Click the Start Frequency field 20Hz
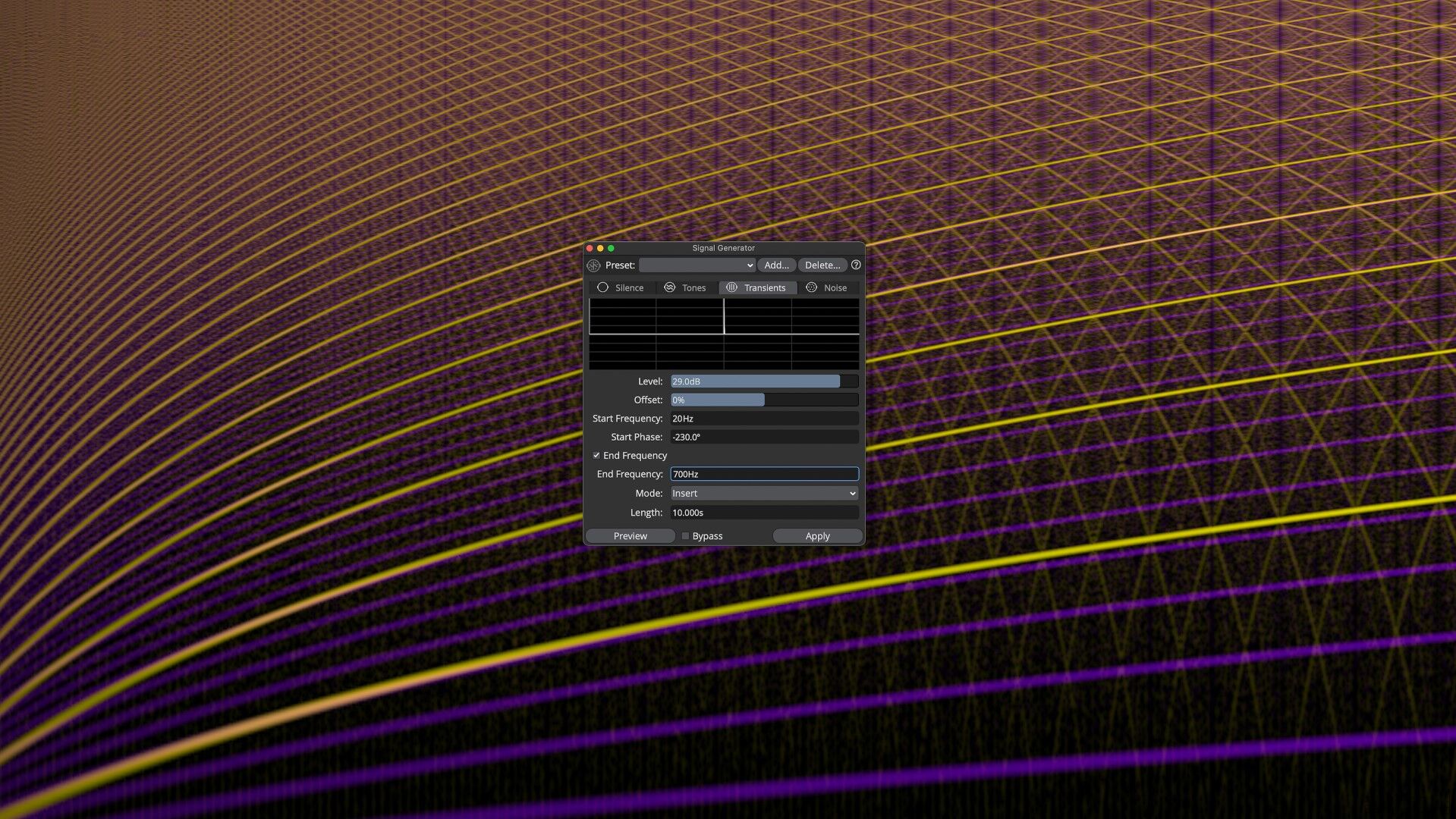 pyautogui.click(x=764, y=419)
